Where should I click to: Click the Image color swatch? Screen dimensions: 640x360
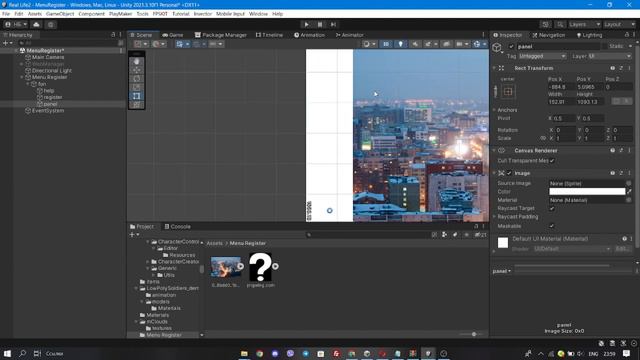(x=587, y=191)
